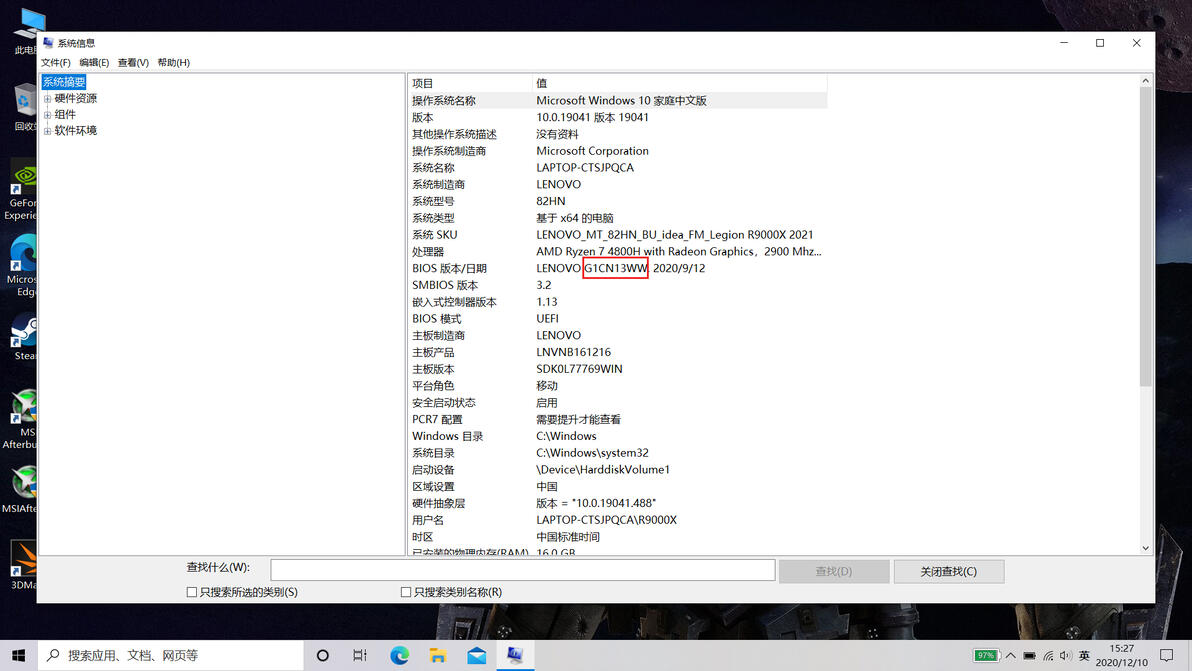
Task: Select the 主板产品 value LNVNB161216
Action: point(573,352)
